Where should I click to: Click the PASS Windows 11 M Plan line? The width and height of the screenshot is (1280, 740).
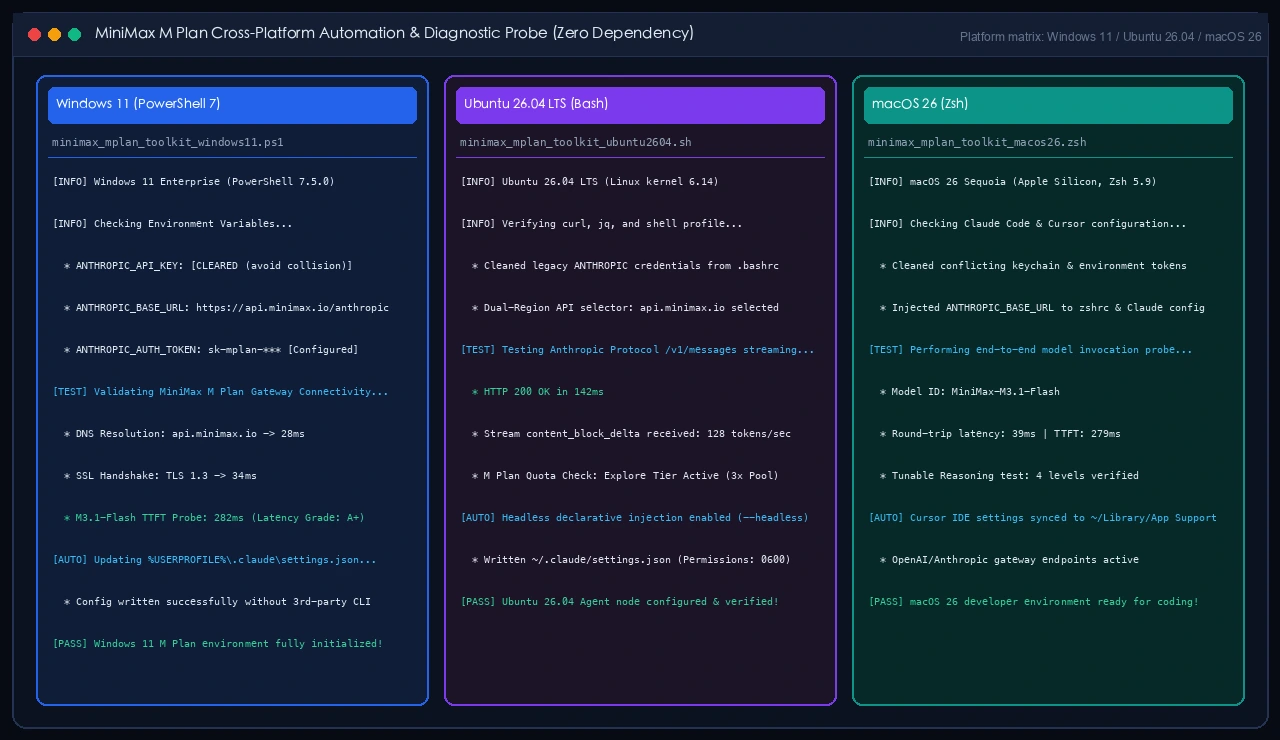(218, 644)
